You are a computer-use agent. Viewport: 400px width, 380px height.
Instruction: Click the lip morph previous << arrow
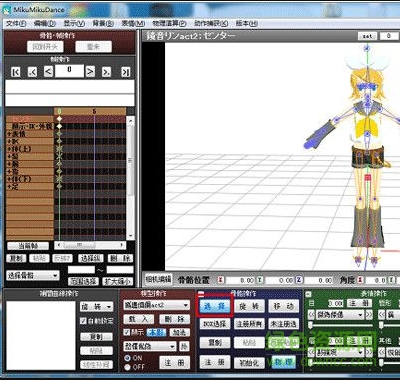(x=382, y=314)
